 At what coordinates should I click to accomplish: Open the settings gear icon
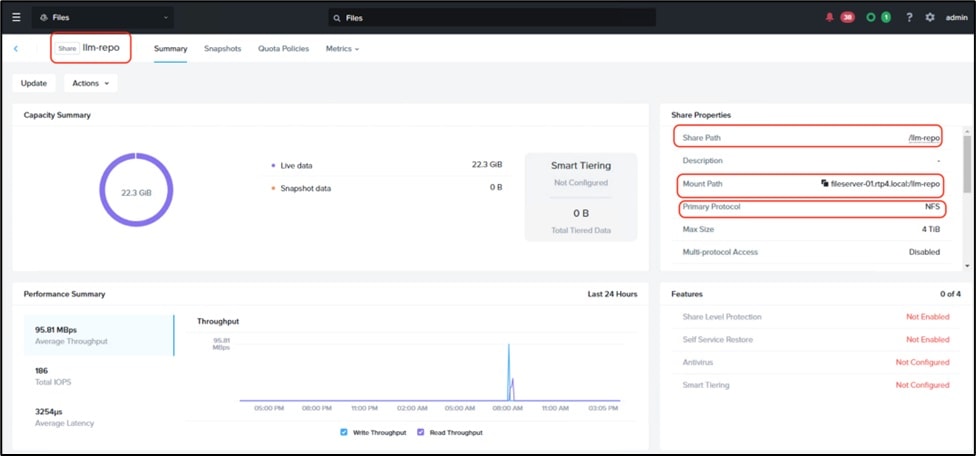(930, 17)
